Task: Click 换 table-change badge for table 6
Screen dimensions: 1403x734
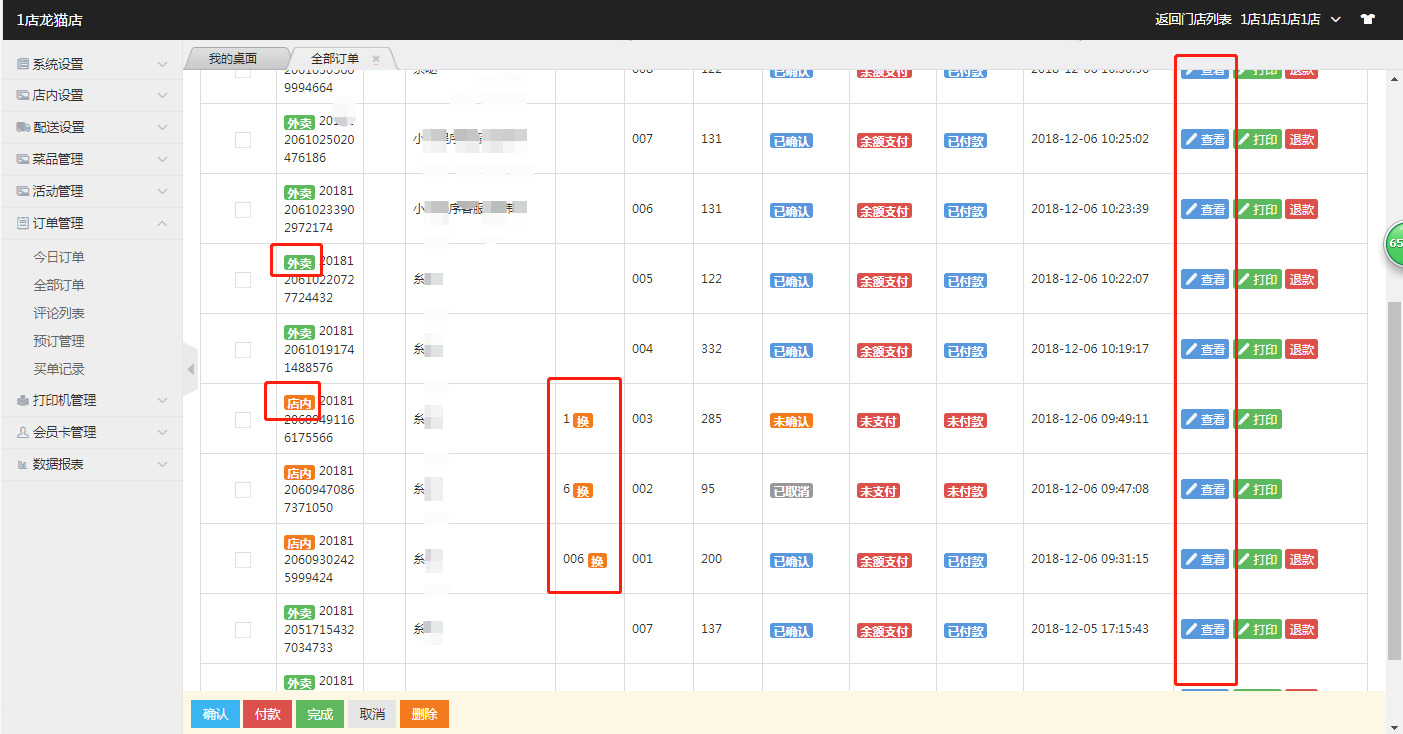Action: [x=583, y=491]
